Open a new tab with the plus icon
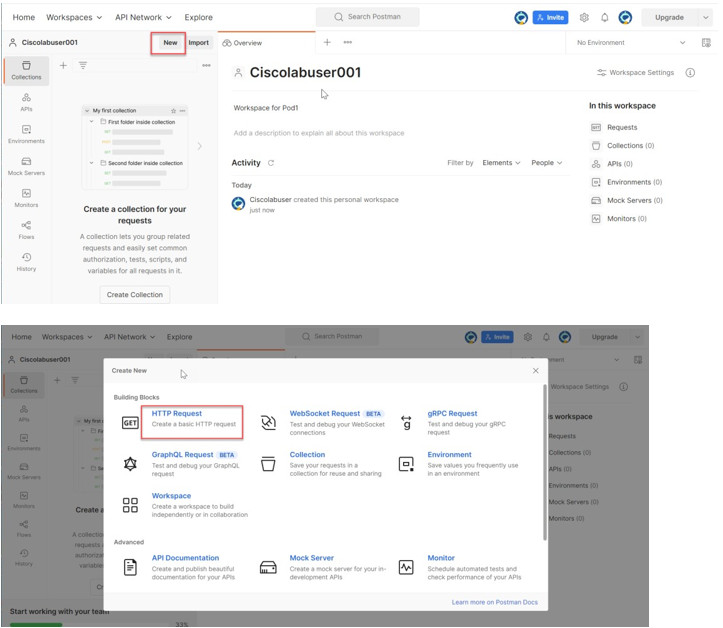Screen dimensions: 723x628 [x=327, y=42]
